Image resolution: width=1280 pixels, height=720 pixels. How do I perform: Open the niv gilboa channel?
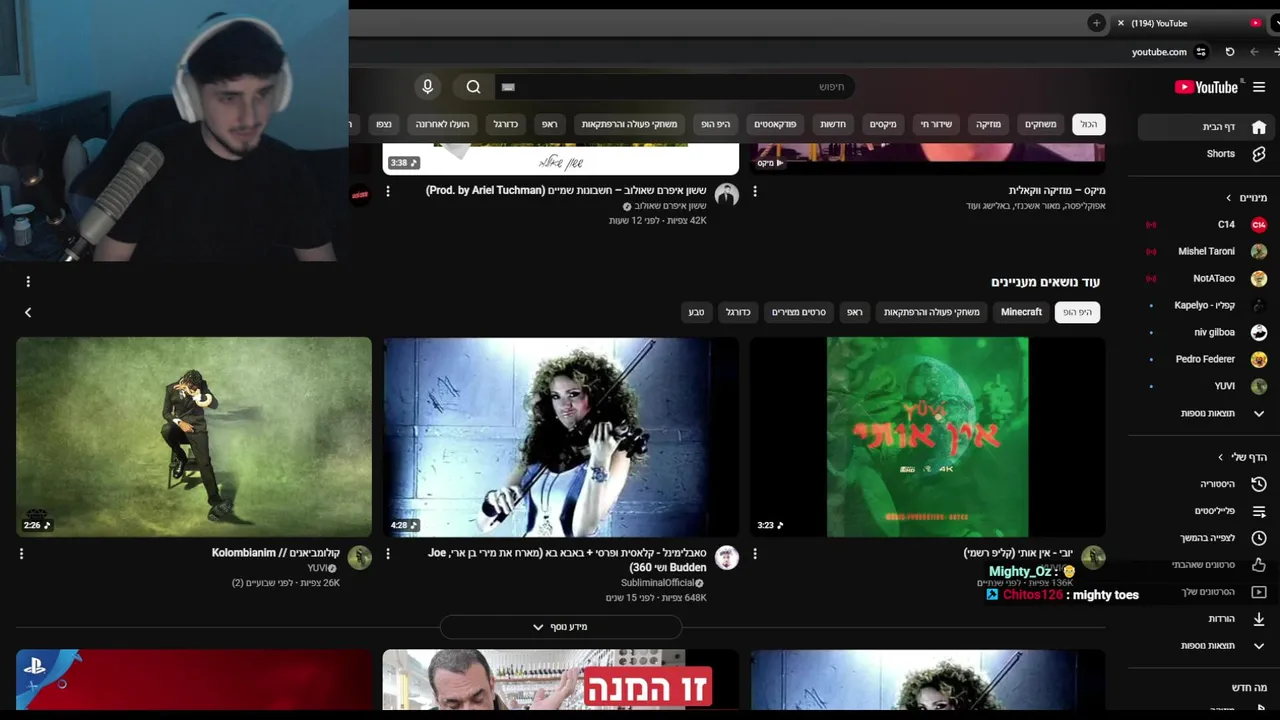click(1204, 333)
